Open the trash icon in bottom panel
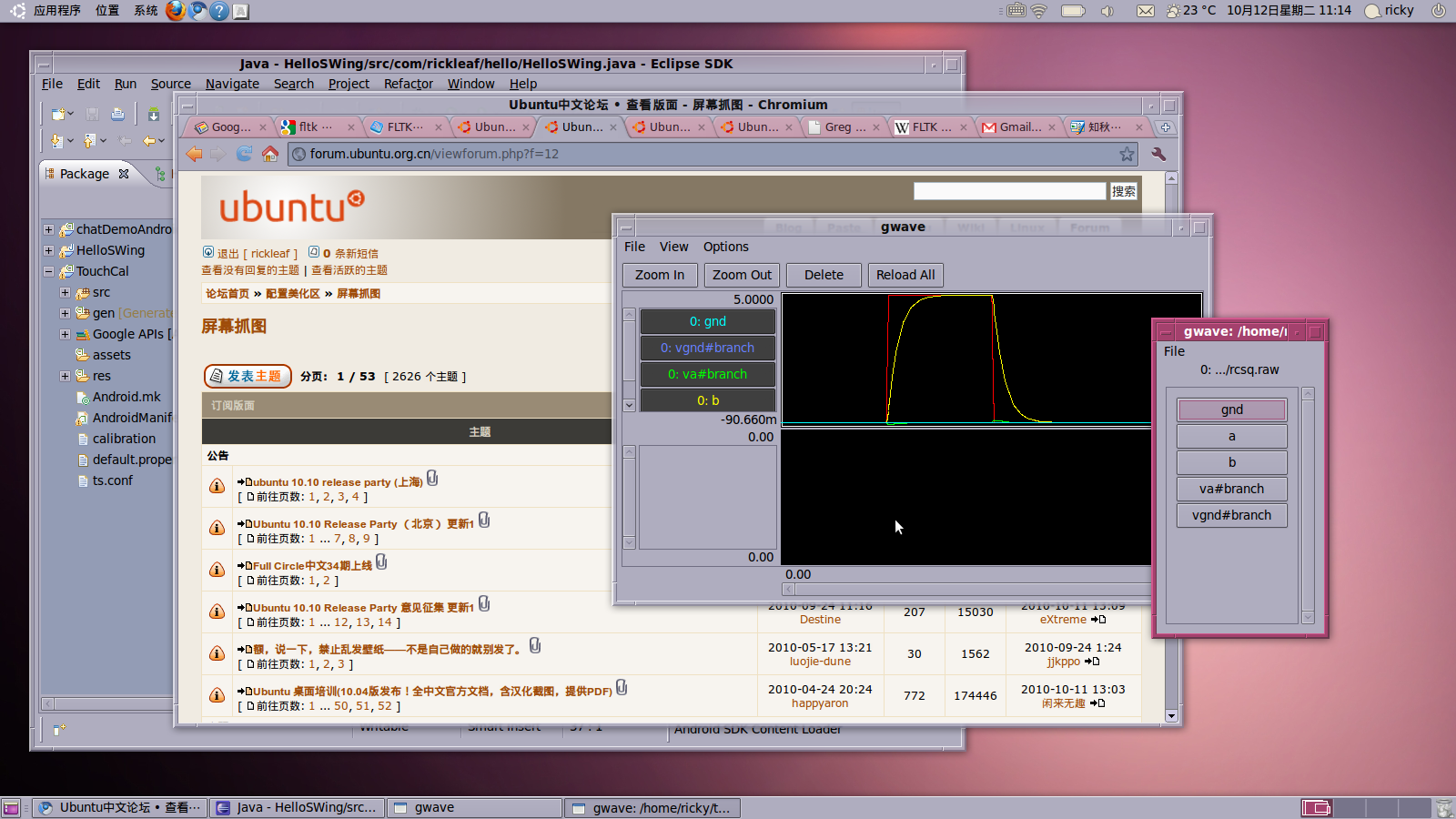The image size is (1456, 819). tap(1444, 808)
